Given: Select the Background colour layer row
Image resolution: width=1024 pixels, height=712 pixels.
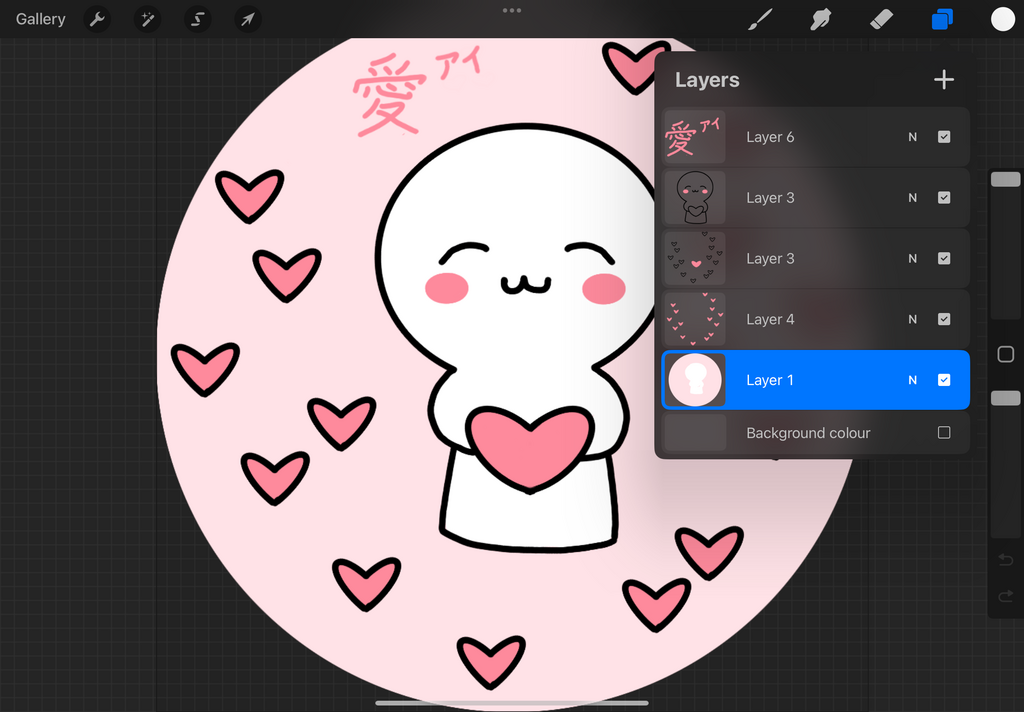Looking at the screenshot, I should pos(808,433).
